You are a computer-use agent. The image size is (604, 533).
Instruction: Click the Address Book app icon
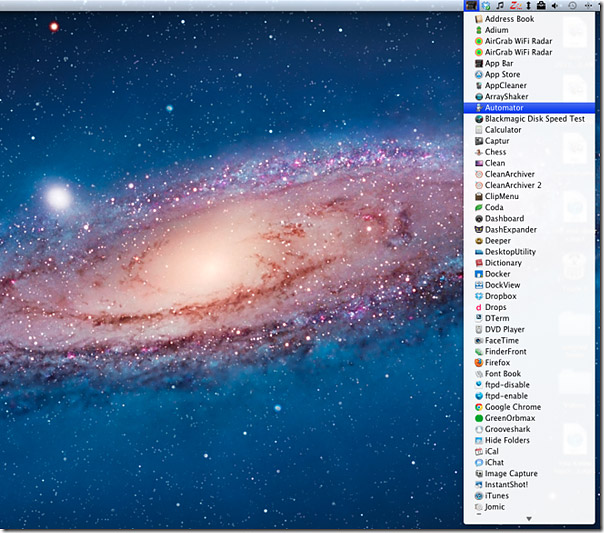(479, 19)
